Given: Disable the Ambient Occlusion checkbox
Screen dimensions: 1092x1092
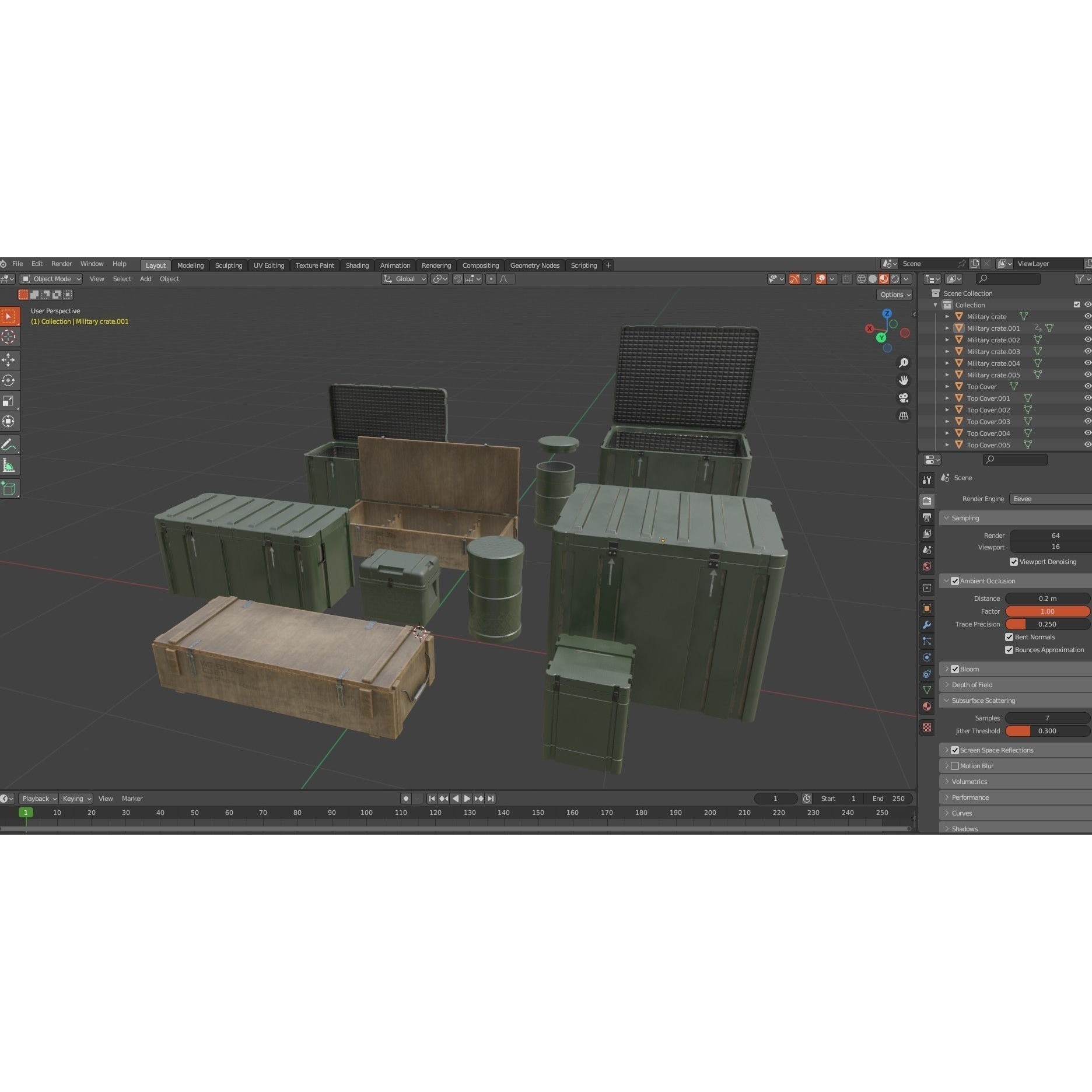Looking at the screenshot, I should pyautogui.click(x=955, y=580).
